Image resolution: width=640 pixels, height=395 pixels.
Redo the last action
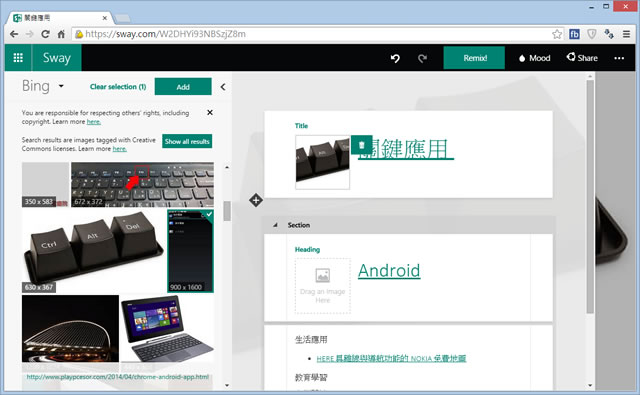pyautogui.click(x=422, y=58)
